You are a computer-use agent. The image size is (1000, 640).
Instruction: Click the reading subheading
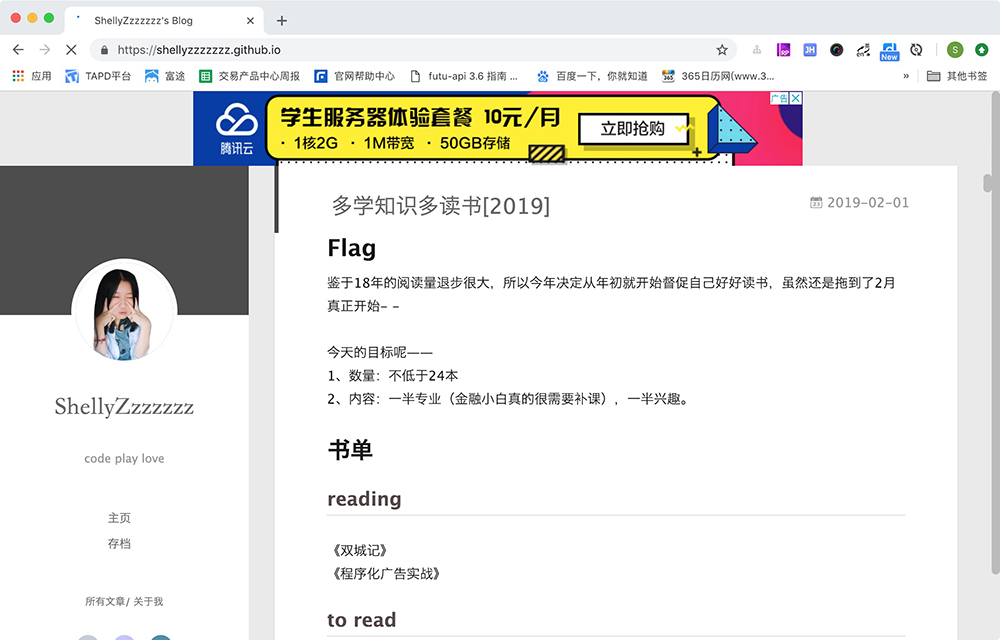[x=364, y=498]
